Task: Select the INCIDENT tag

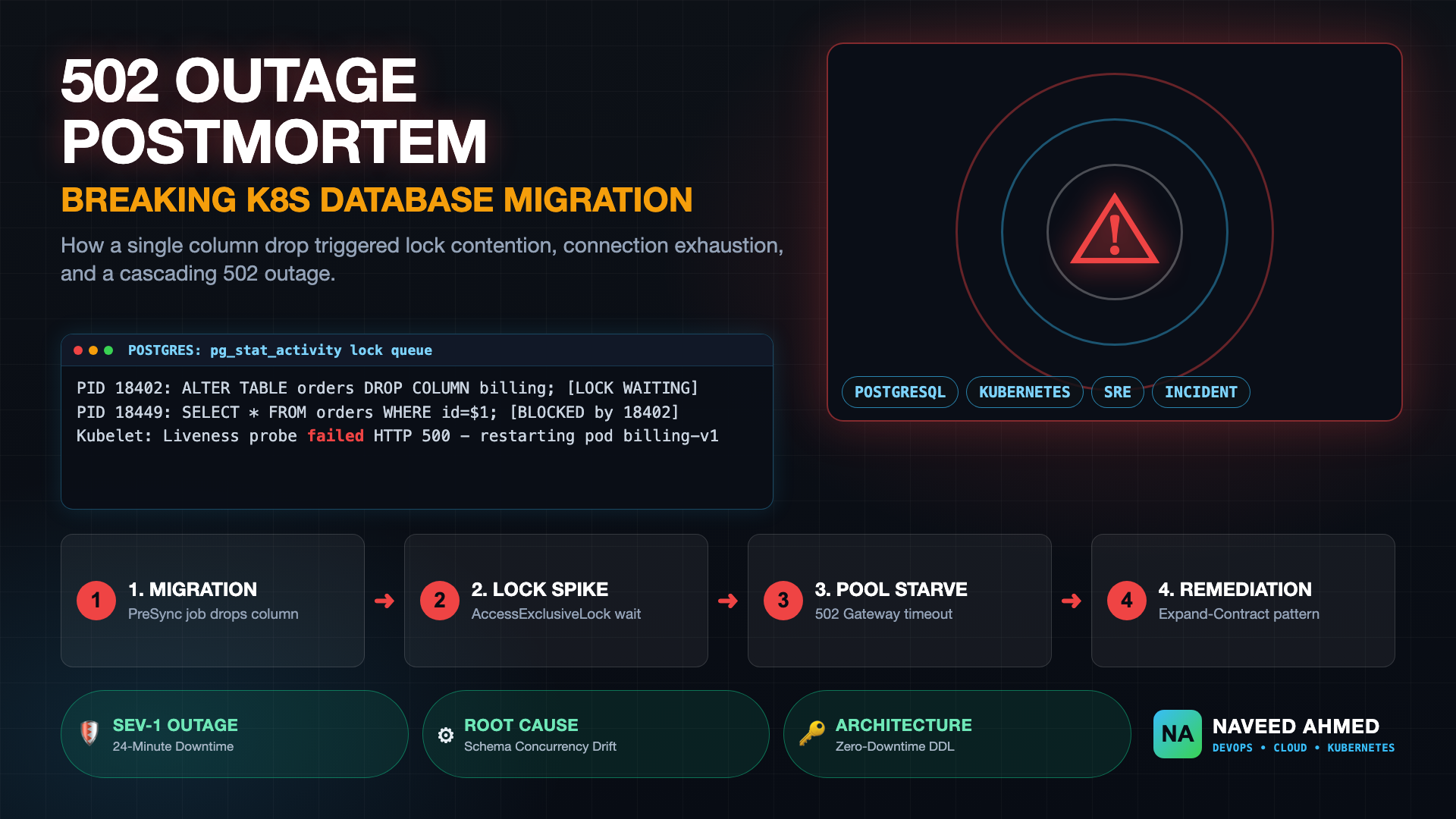Action: pos(1200,392)
